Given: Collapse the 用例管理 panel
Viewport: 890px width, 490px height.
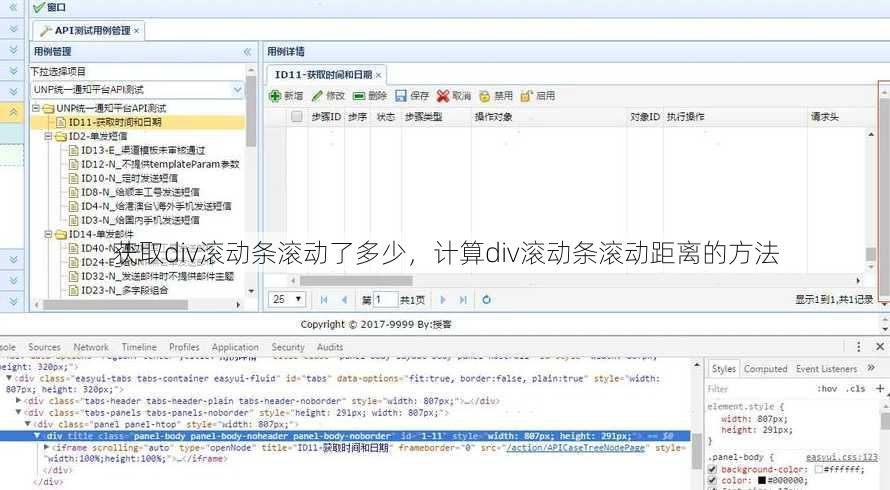Looking at the screenshot, I should (247, 52).
